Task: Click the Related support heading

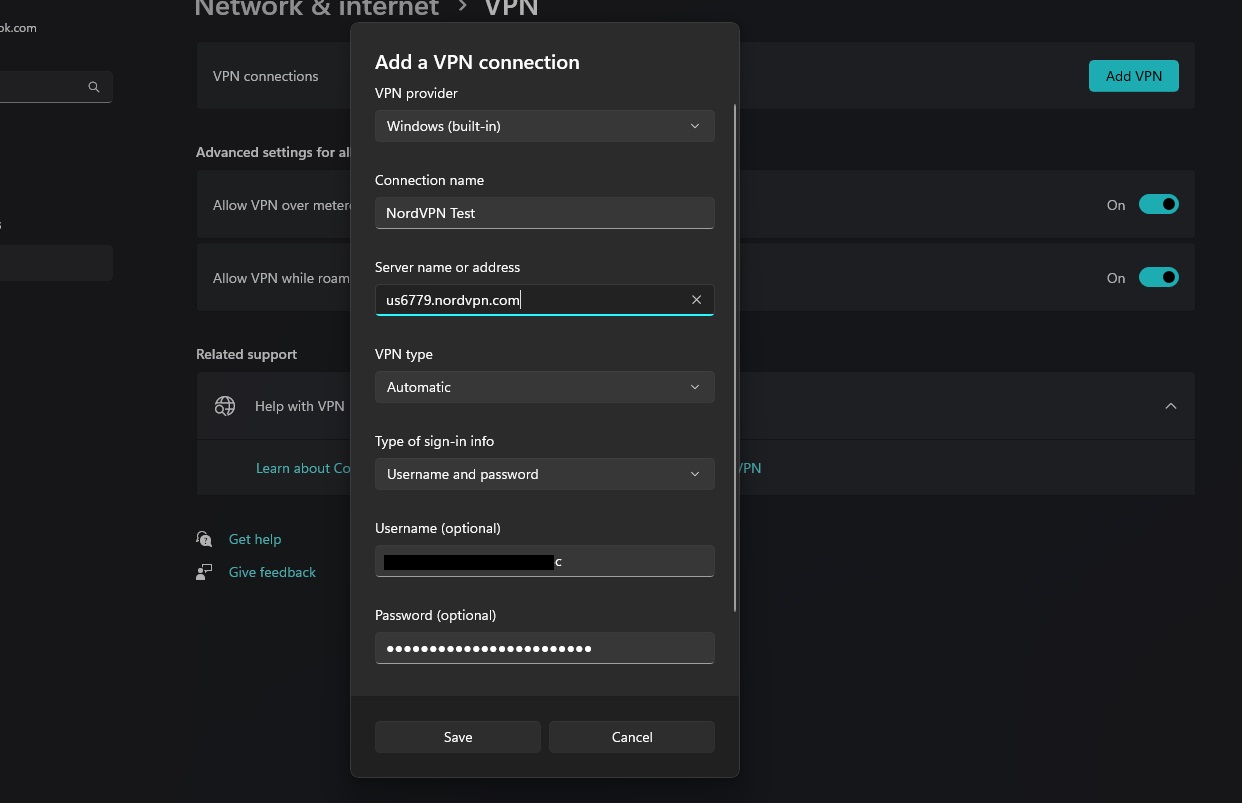Action: 246,354
